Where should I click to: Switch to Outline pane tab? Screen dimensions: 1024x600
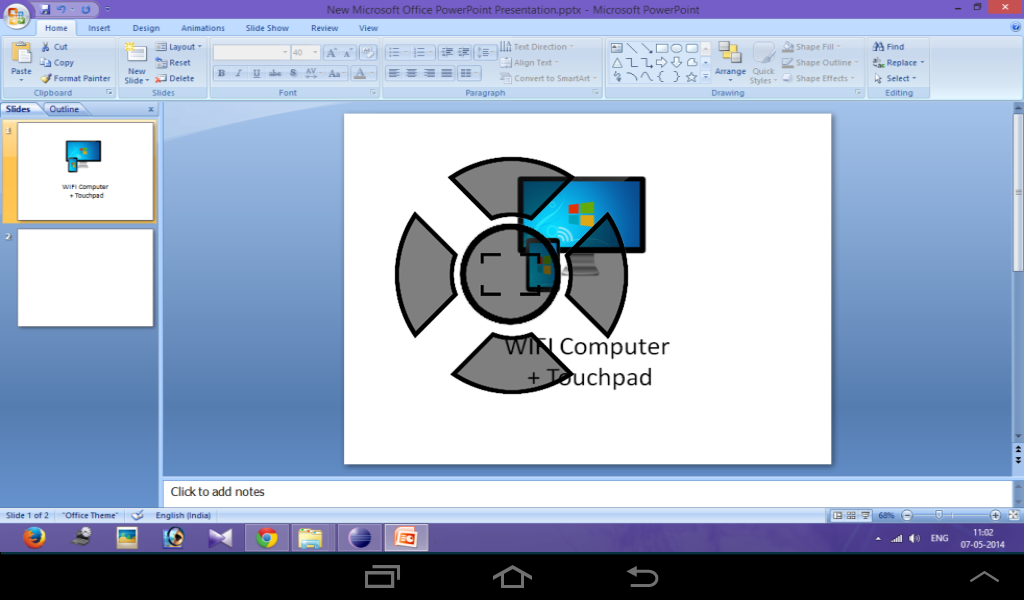(64, 109)
